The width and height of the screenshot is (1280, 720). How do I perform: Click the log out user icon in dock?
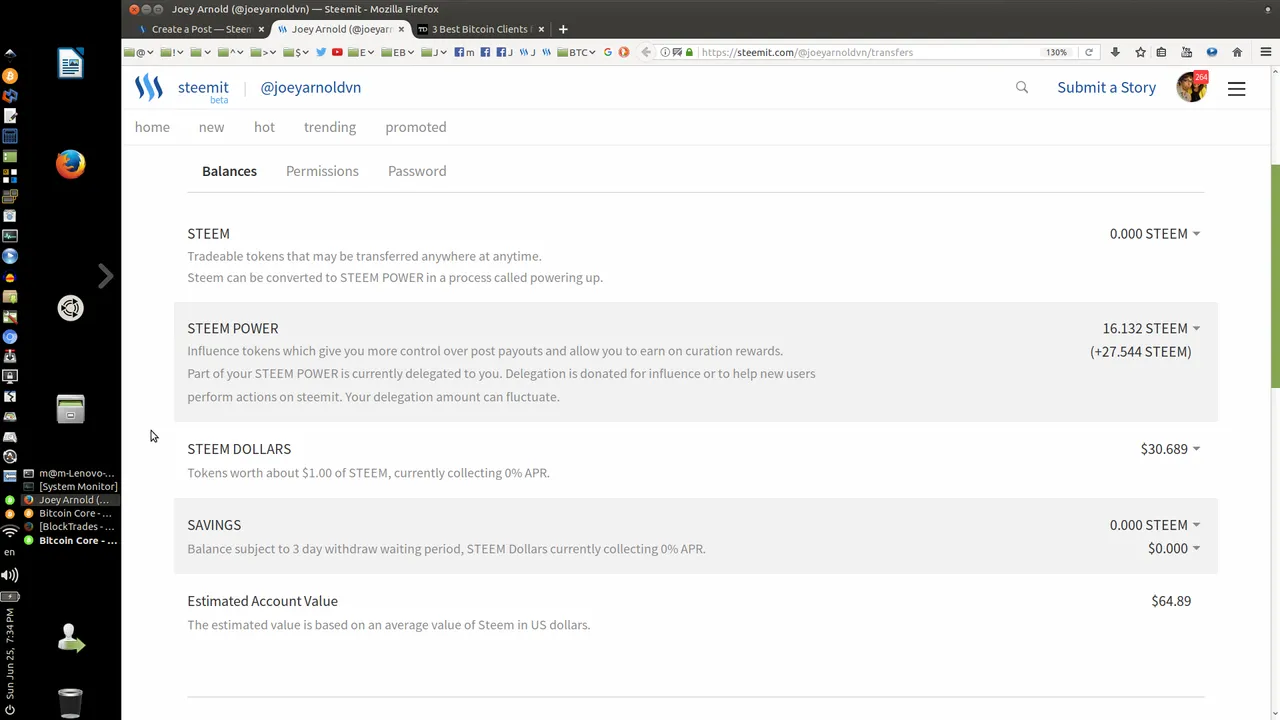click(x=70, y=638)
